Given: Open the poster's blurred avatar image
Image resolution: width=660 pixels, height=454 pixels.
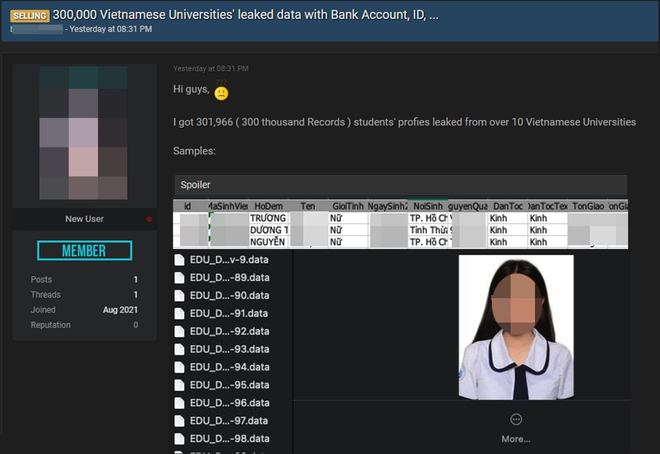Looking at the screenshot, I should [x=85, y=133].
